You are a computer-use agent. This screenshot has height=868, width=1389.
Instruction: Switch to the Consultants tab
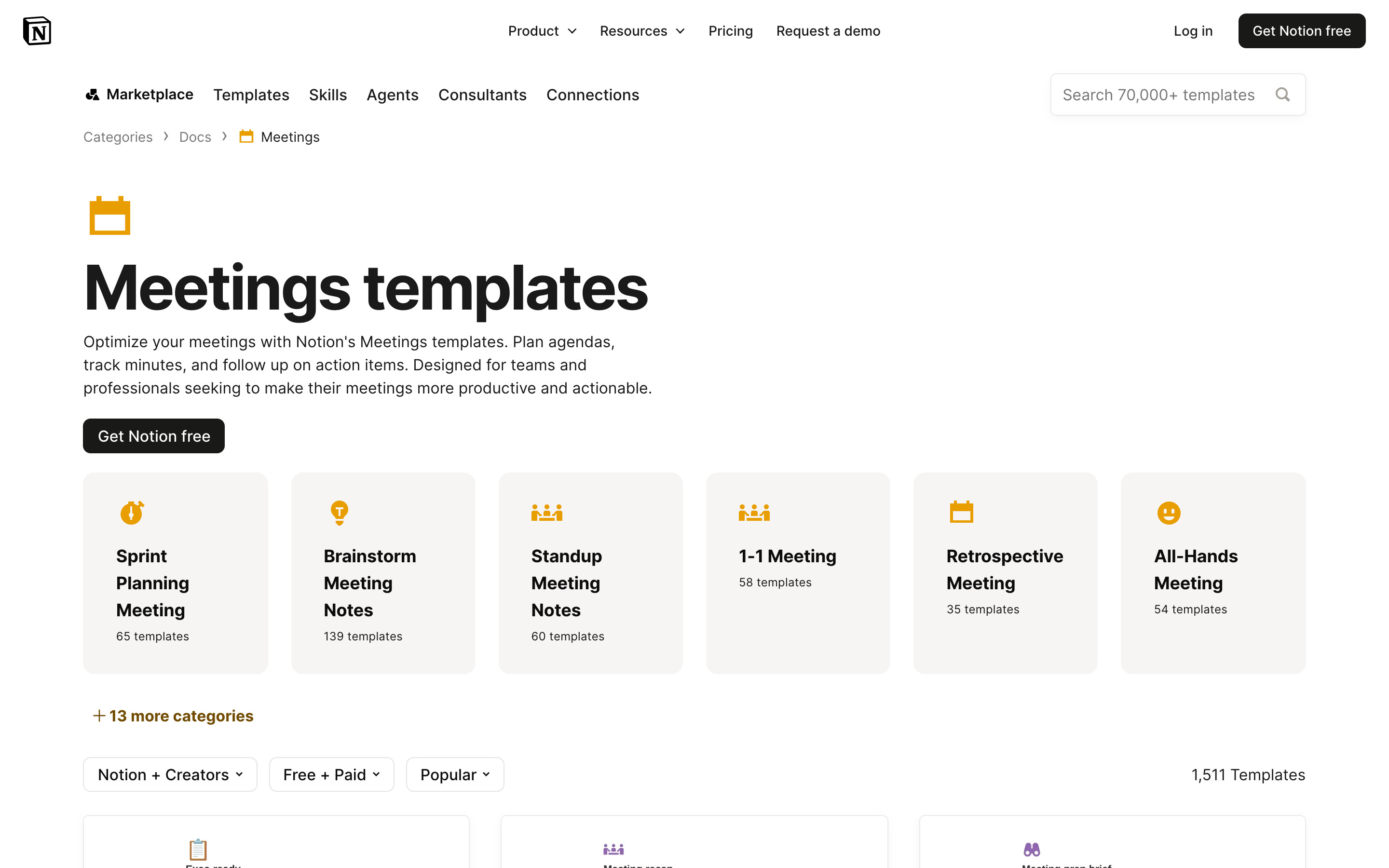click(x=482, y=95)
